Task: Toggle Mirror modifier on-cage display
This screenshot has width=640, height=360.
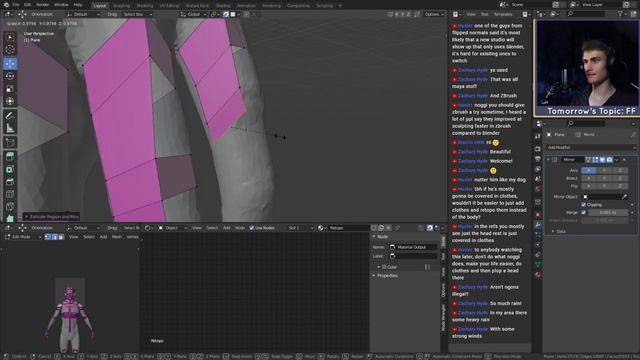Action: tap(588, 160)
